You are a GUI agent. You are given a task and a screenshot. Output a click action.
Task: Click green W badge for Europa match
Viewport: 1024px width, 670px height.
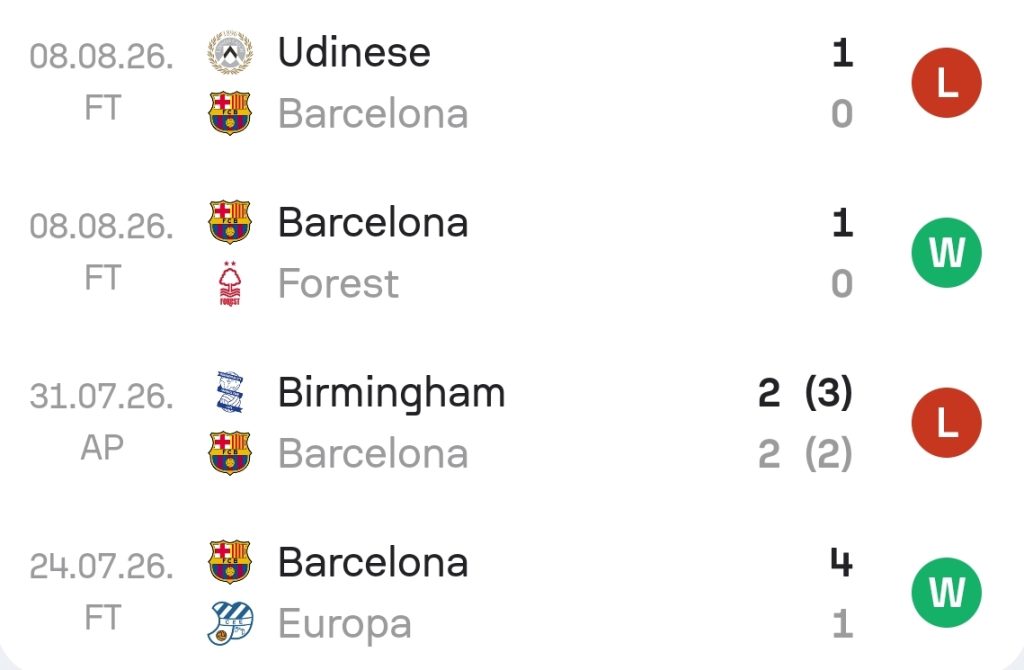point(946,592)
